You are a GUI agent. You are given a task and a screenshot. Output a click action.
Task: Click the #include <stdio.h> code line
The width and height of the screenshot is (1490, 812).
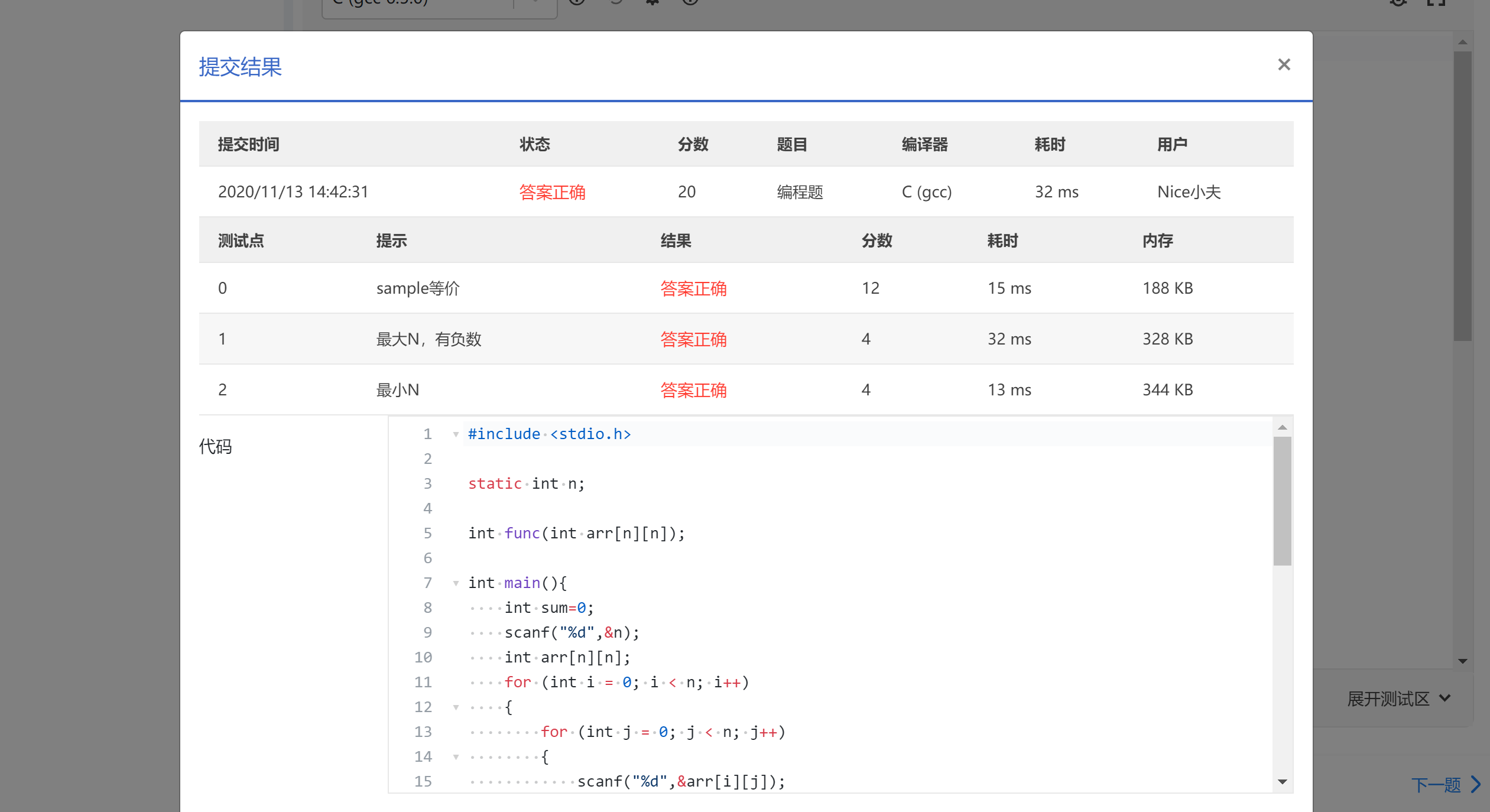click(x=549, y=434)
